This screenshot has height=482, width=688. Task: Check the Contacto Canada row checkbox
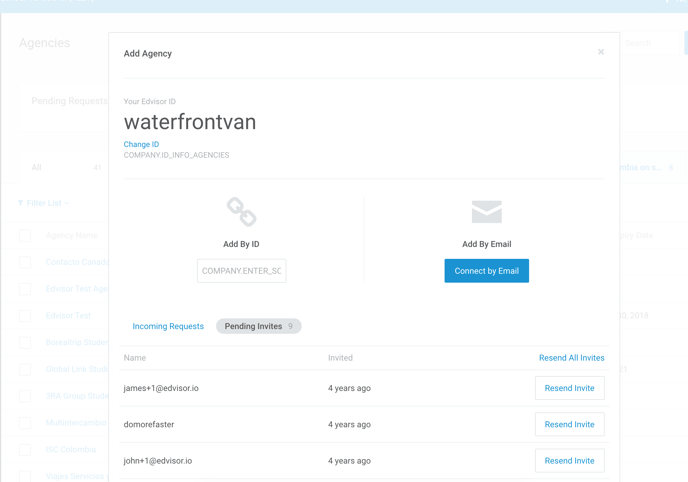[25, 262]
